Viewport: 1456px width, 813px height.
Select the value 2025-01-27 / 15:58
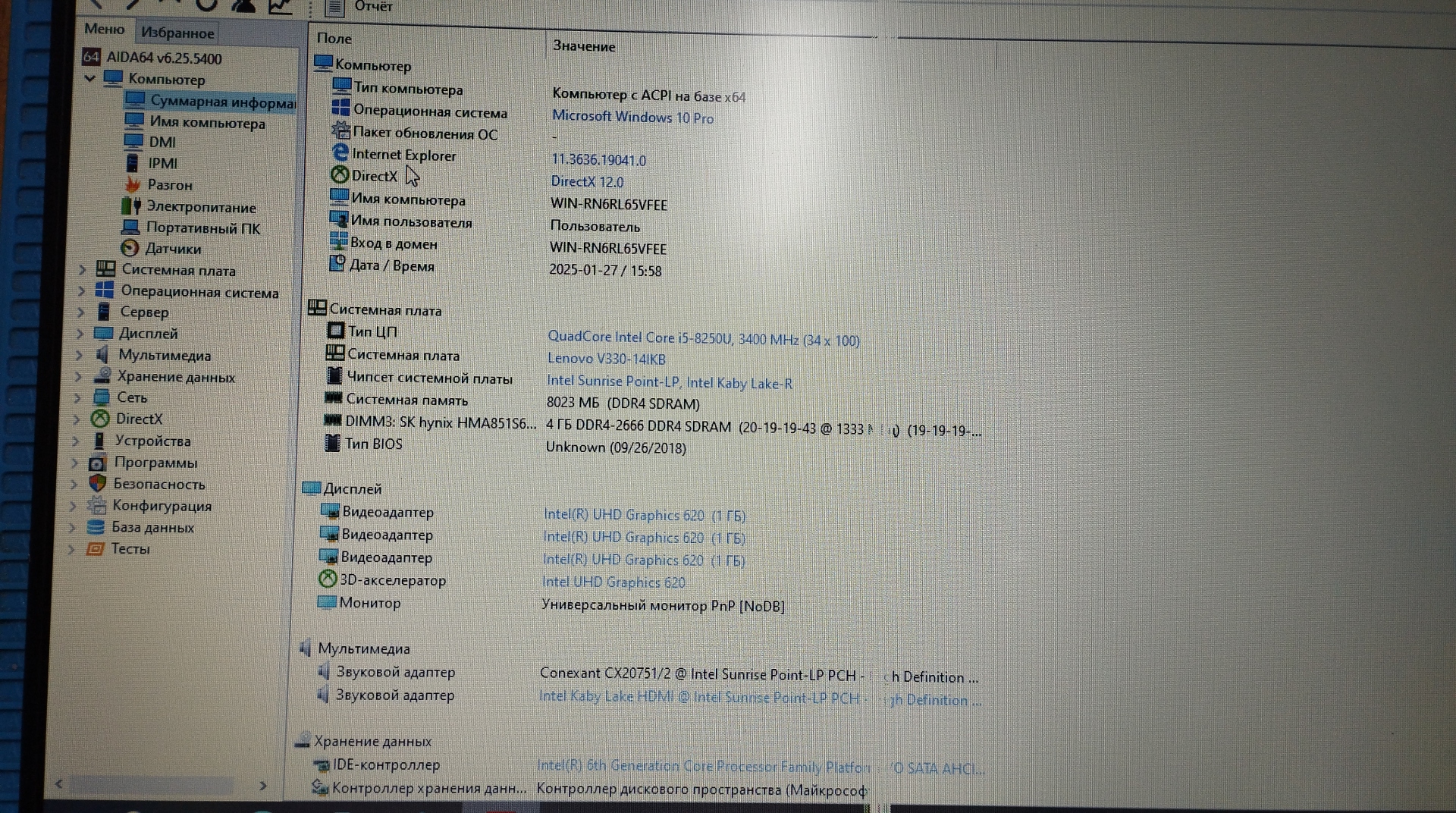[605, 271]
